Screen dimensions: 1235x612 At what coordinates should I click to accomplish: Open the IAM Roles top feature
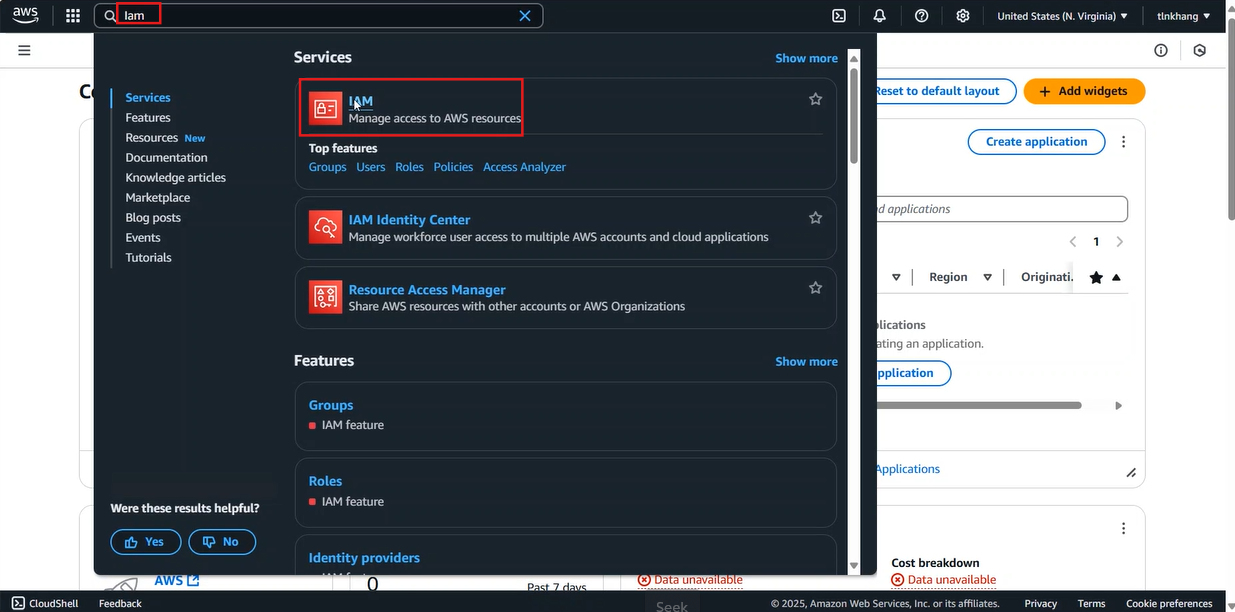pos(410,167)
